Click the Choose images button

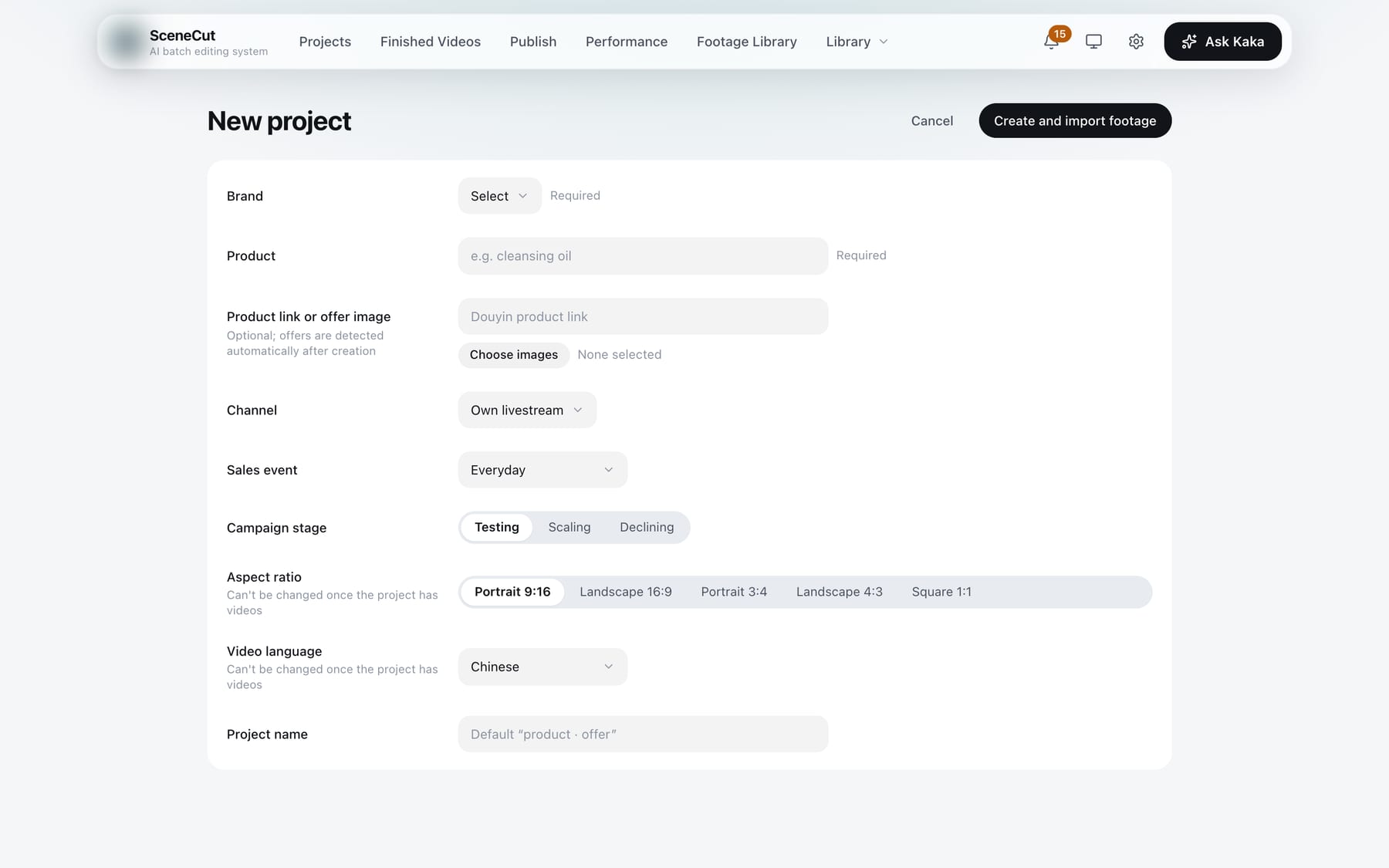click(x=514, y=355)
